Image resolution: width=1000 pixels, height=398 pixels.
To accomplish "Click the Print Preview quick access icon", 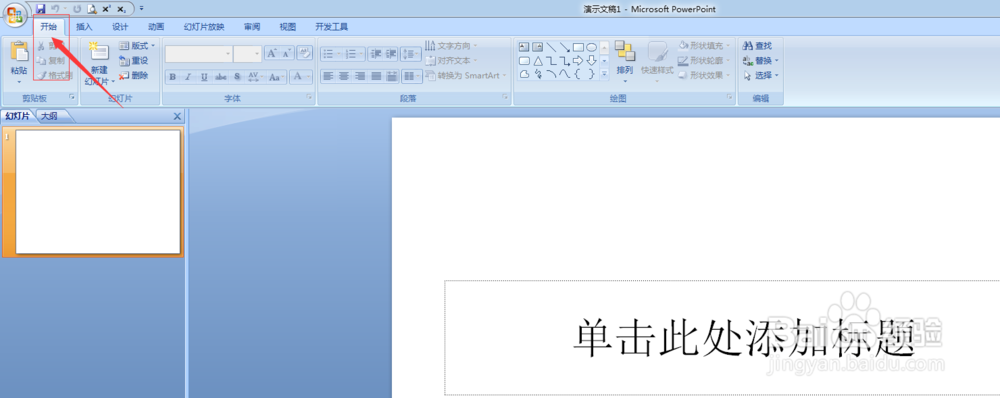I will click(92, 8).
